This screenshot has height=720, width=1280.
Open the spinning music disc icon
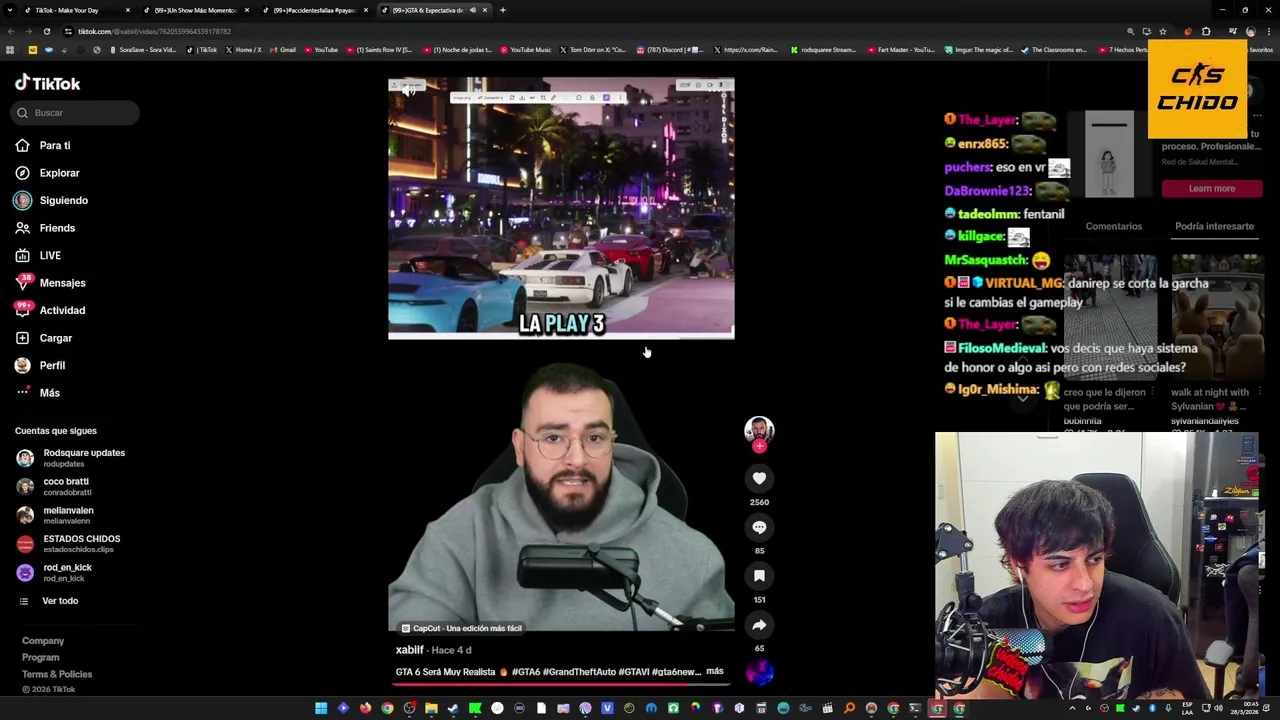759,672
